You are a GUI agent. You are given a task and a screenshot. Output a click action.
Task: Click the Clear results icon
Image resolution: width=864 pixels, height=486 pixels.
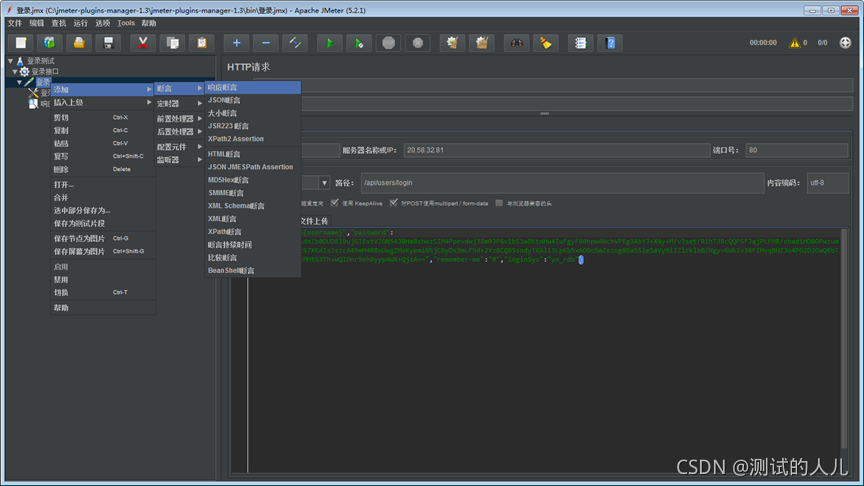452,43
